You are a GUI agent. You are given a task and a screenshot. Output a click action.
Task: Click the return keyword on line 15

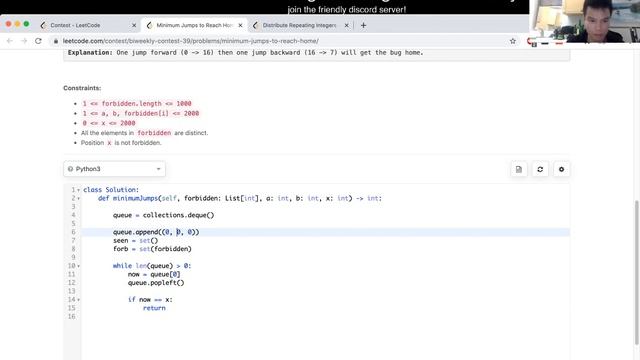[x=154, y=308]
